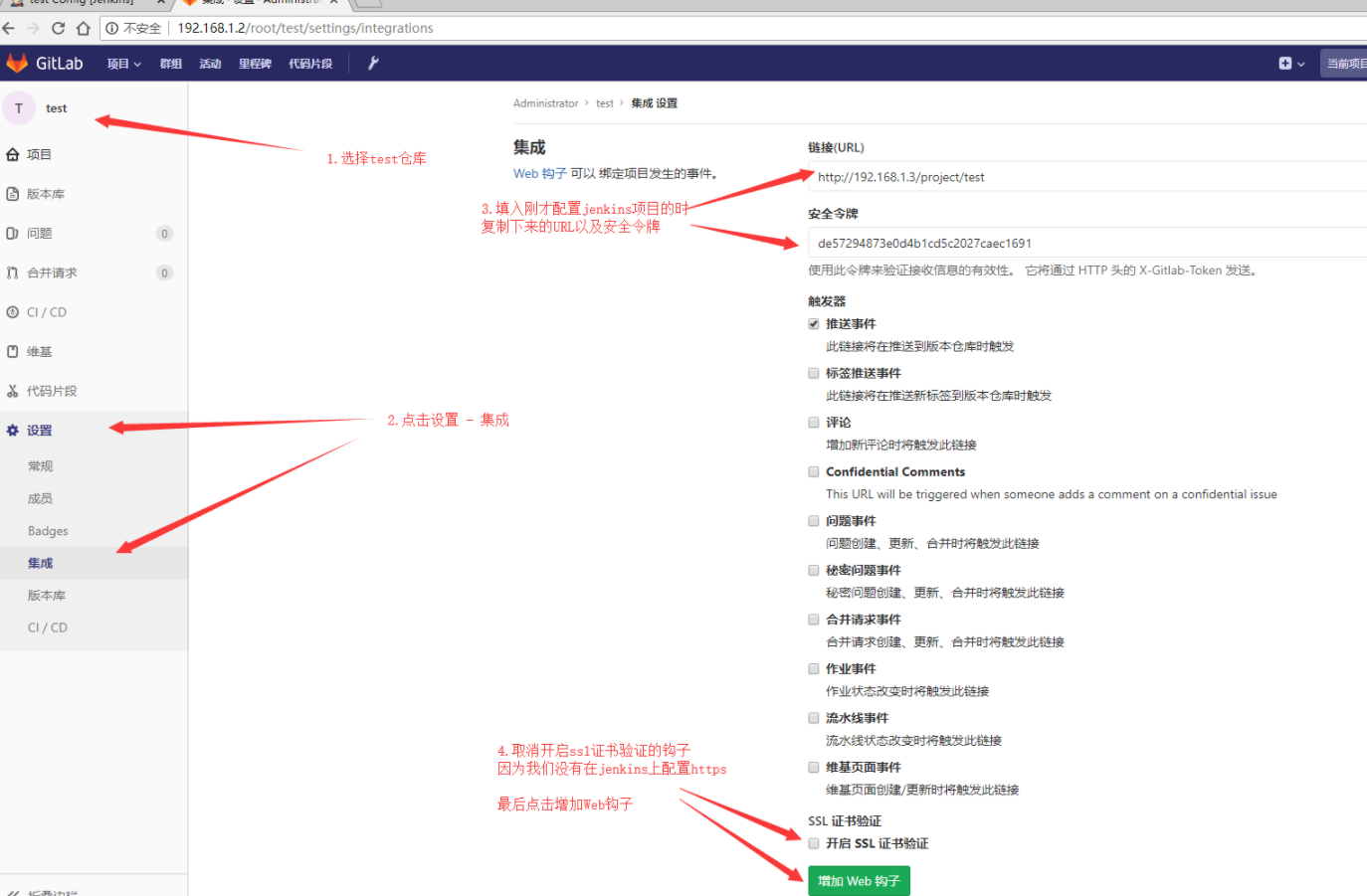1367x896 pixels.
Task: Click the GitLab fox logo
Action: [x=17, y=63]
